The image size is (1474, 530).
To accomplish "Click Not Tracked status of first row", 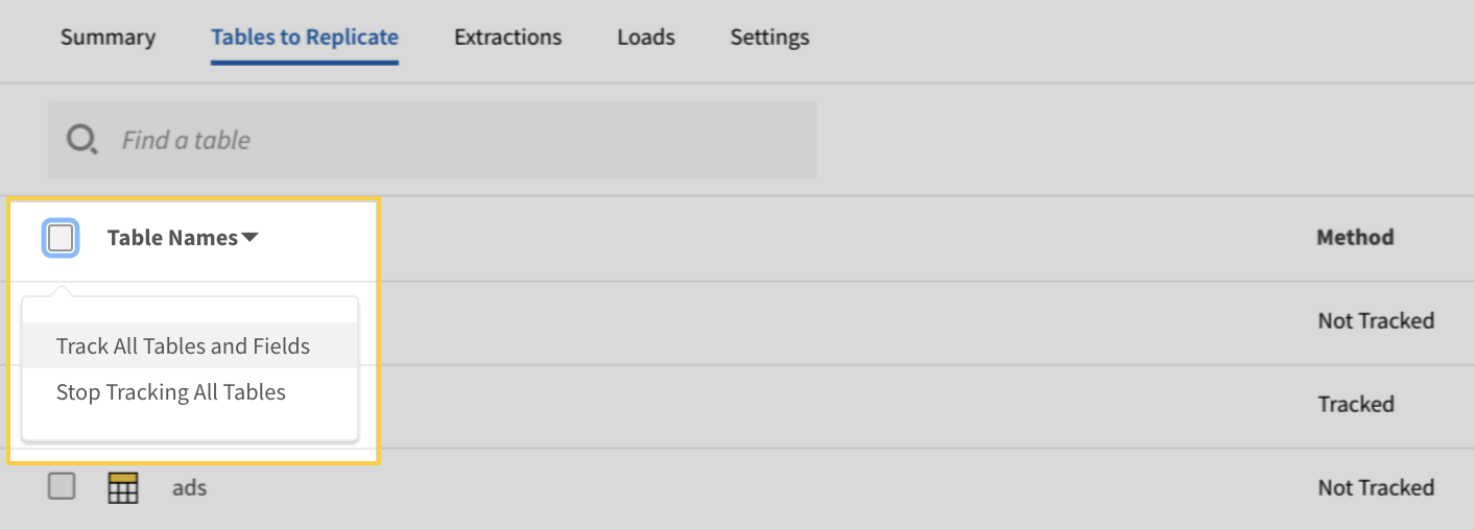I will pos(1376,321).
